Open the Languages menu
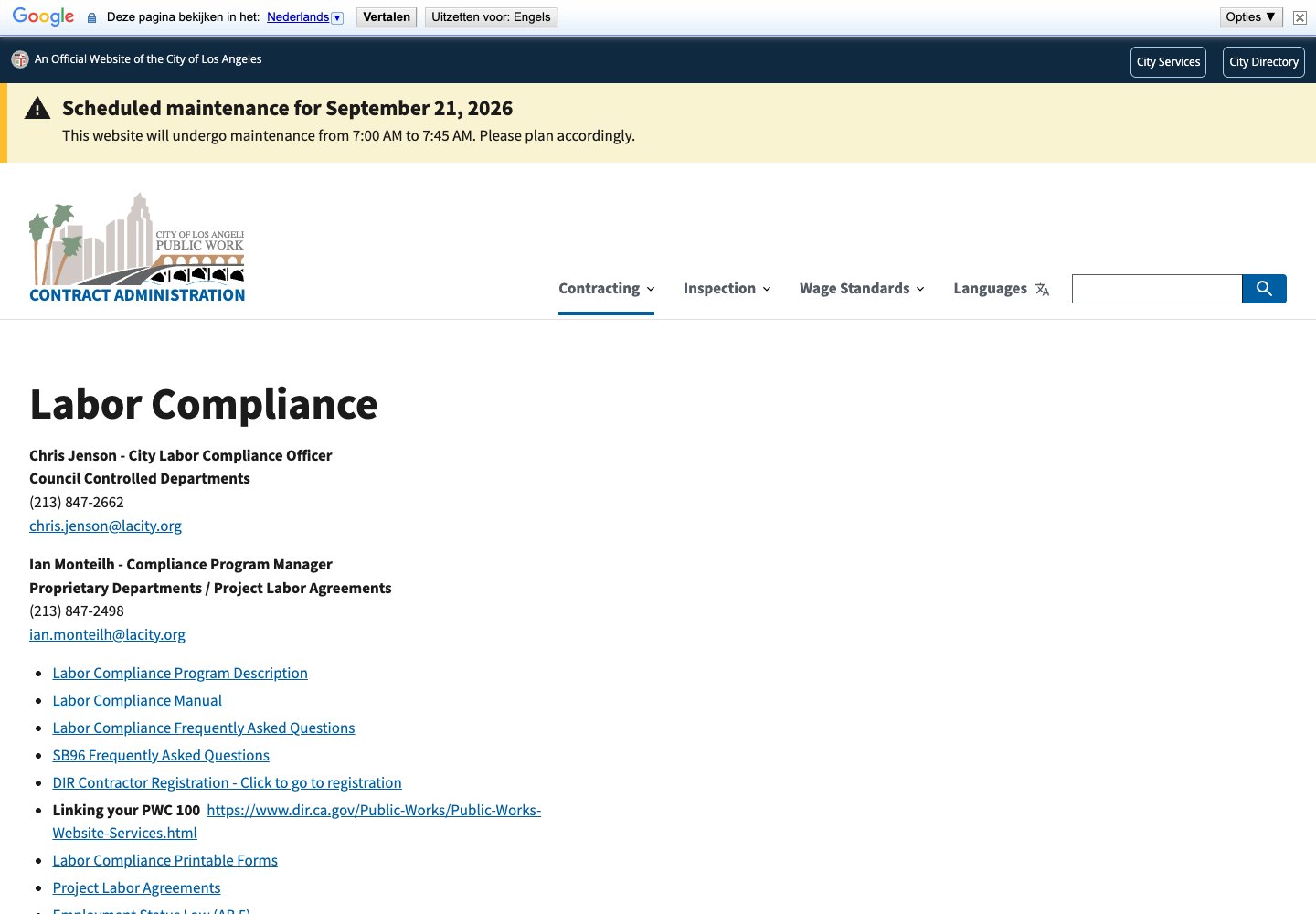 [1001, 289]
